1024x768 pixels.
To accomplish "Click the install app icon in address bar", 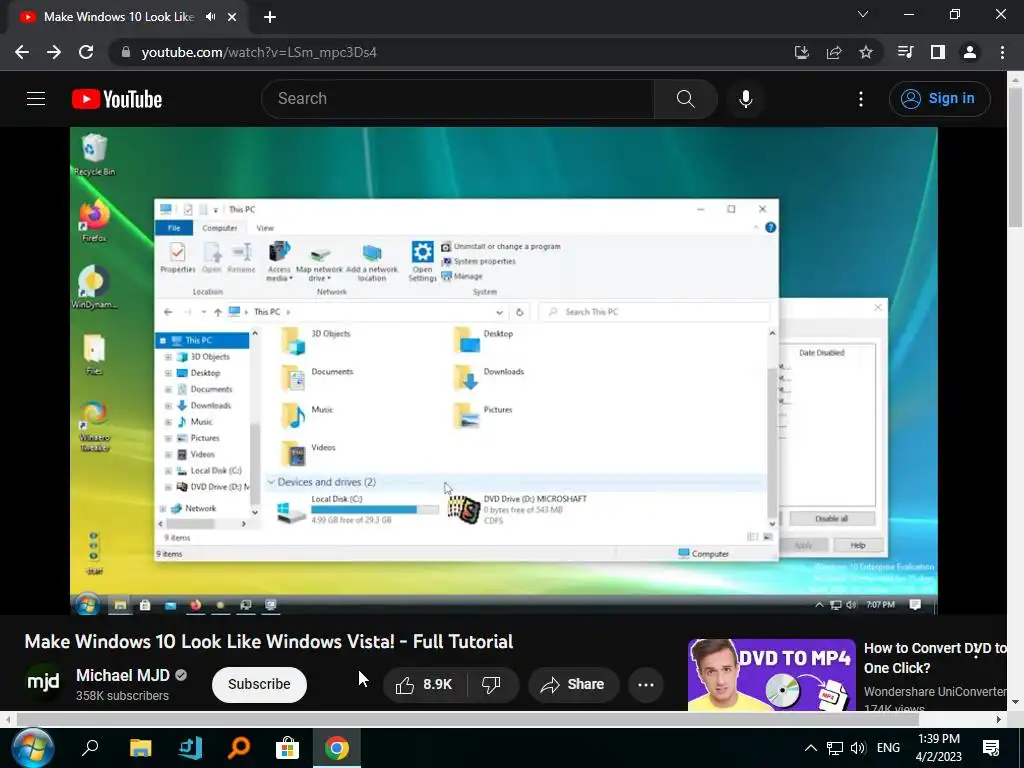I will click(x=802, y=52).
